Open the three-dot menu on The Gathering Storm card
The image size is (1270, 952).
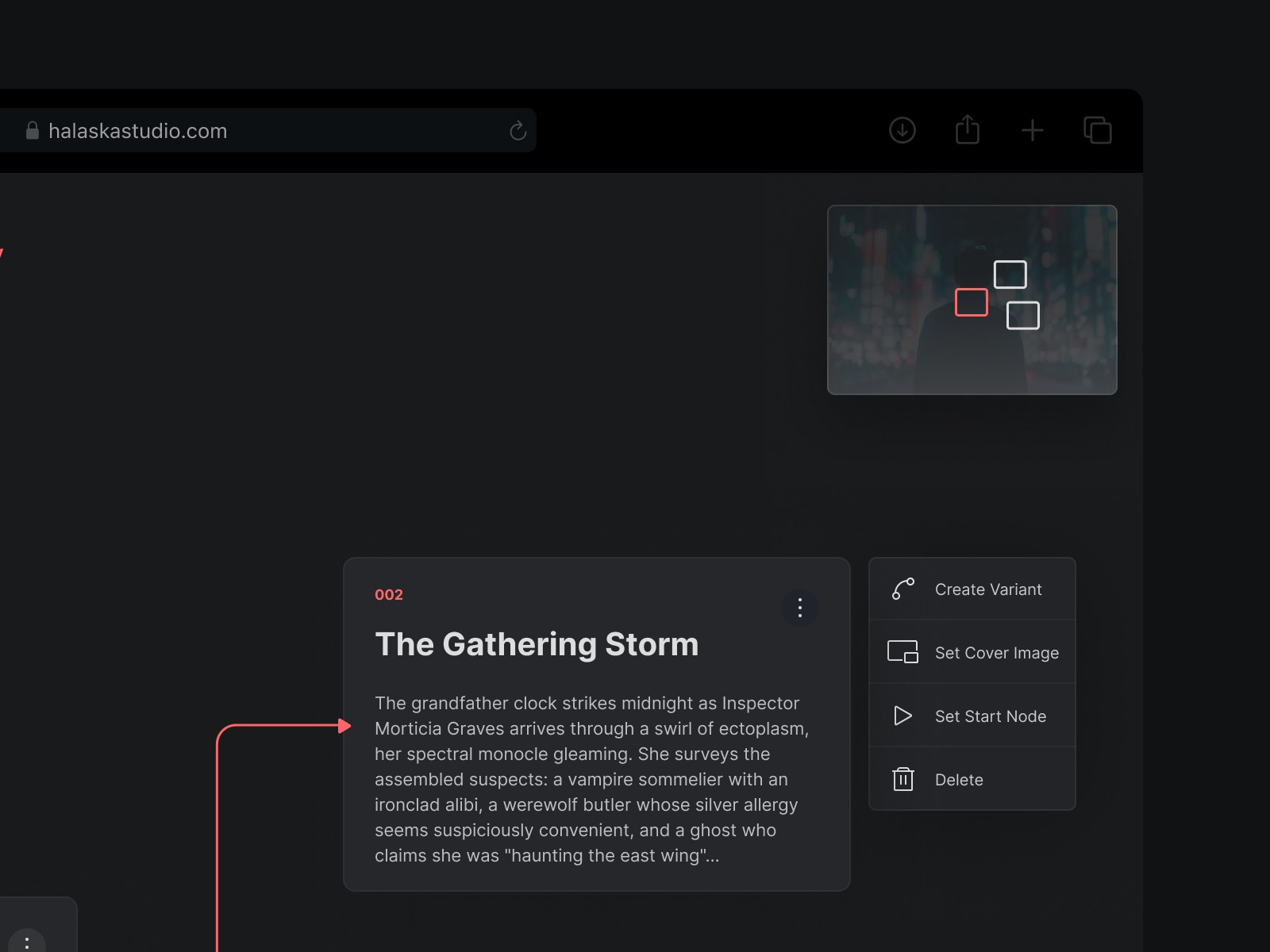click(x=800, y=608)
